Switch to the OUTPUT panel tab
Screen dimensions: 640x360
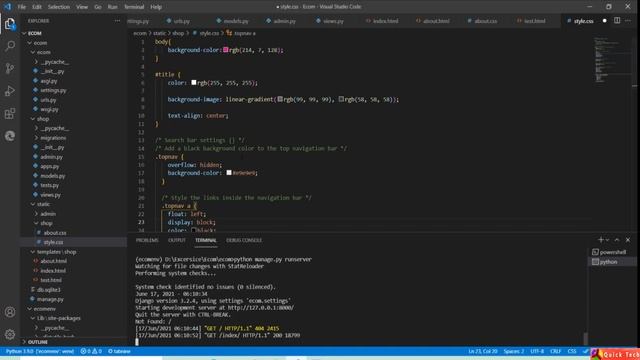click(177, 240)
